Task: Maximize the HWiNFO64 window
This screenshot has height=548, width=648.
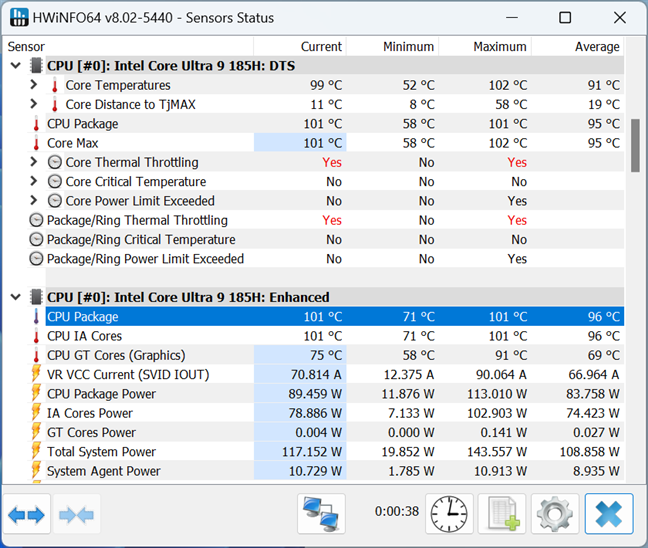Action: [x=565, y=17]
